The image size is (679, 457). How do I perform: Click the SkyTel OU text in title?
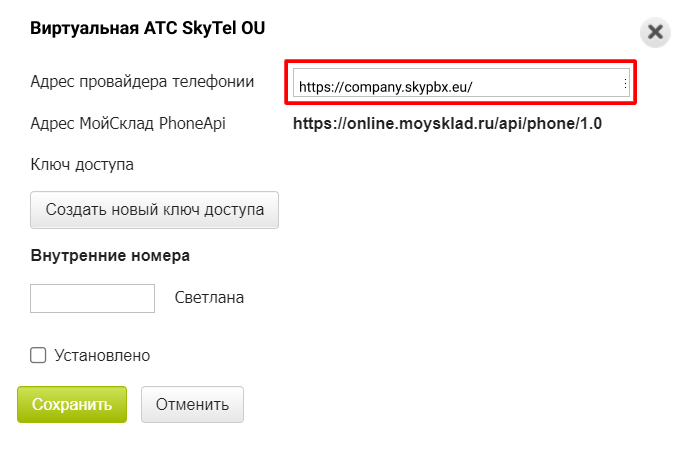(x=223, y=28)
